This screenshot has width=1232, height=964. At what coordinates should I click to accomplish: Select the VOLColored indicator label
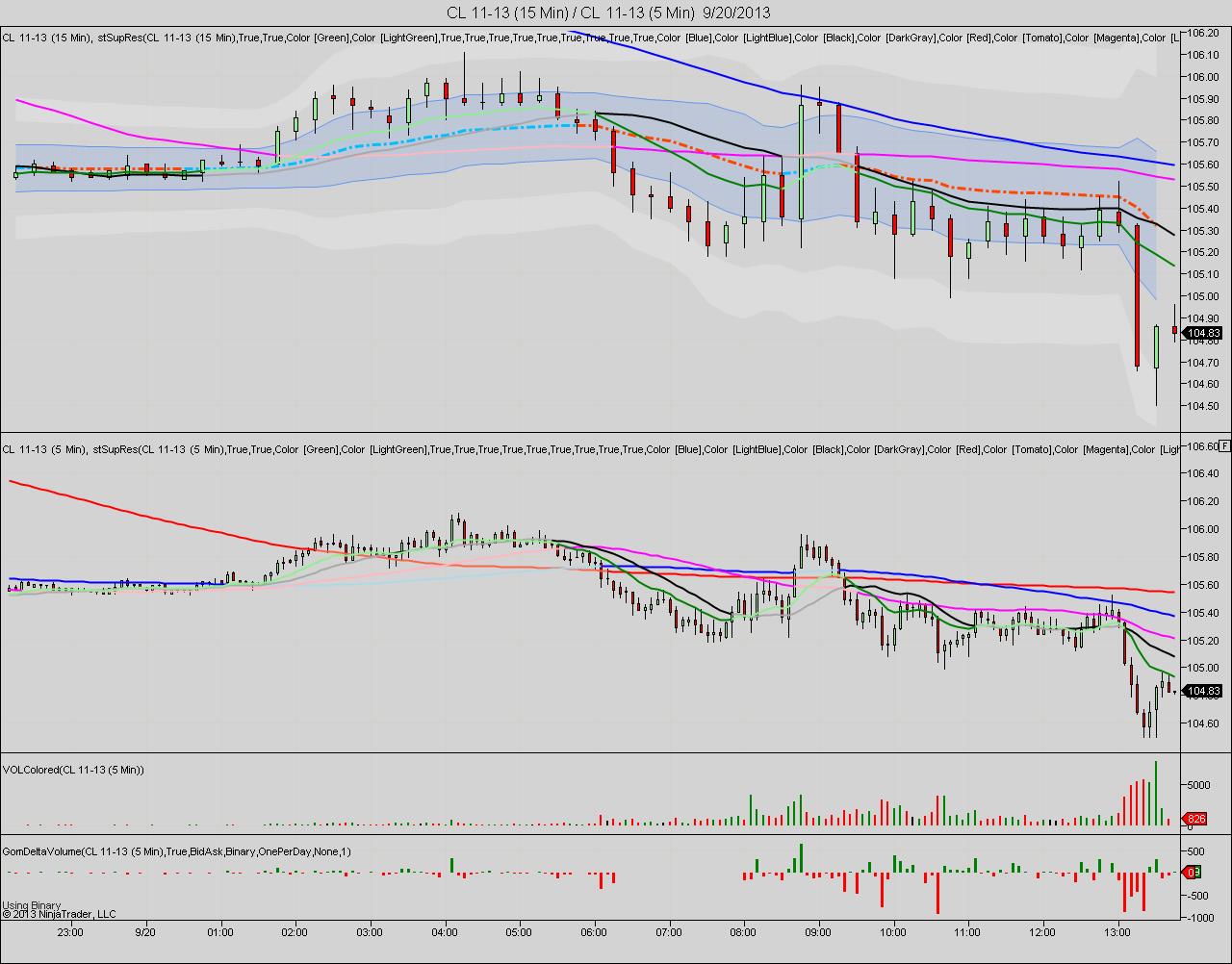click(73, 770)
